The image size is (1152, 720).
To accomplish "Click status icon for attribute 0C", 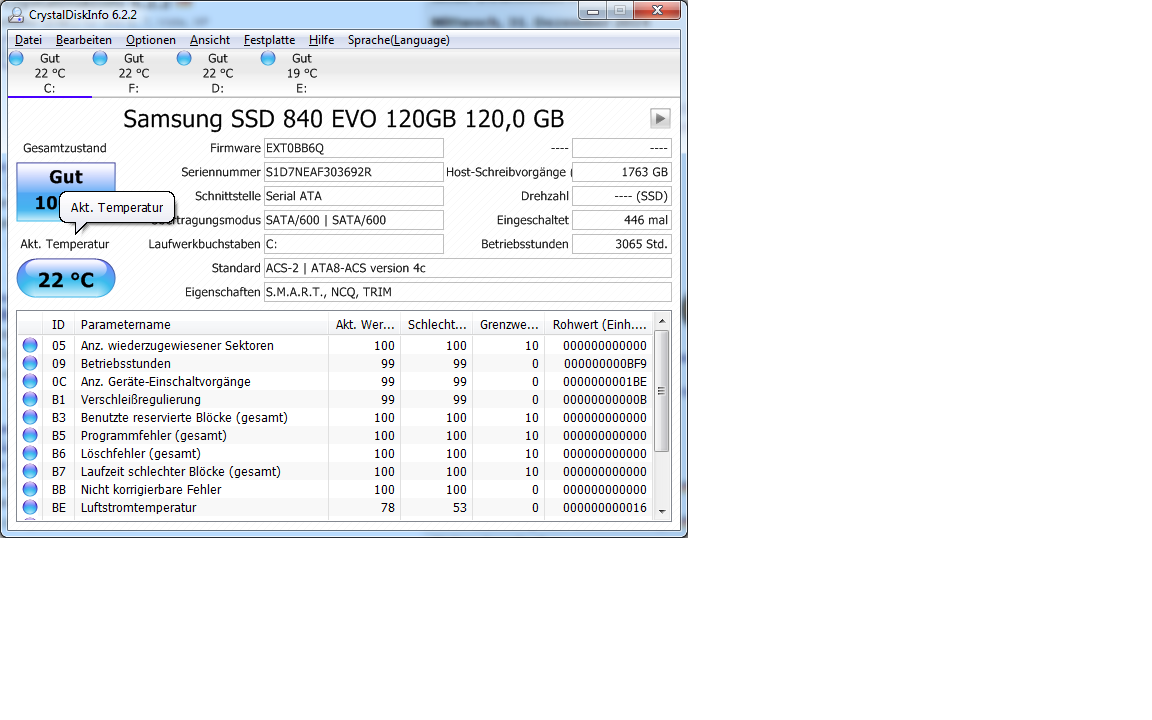I will tap(30, 381).
